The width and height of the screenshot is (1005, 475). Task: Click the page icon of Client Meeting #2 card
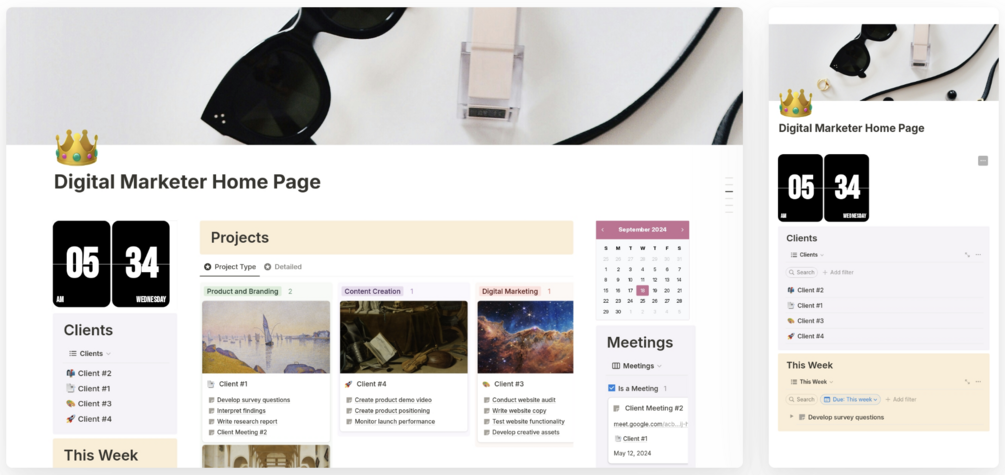[x=617, y=408]
